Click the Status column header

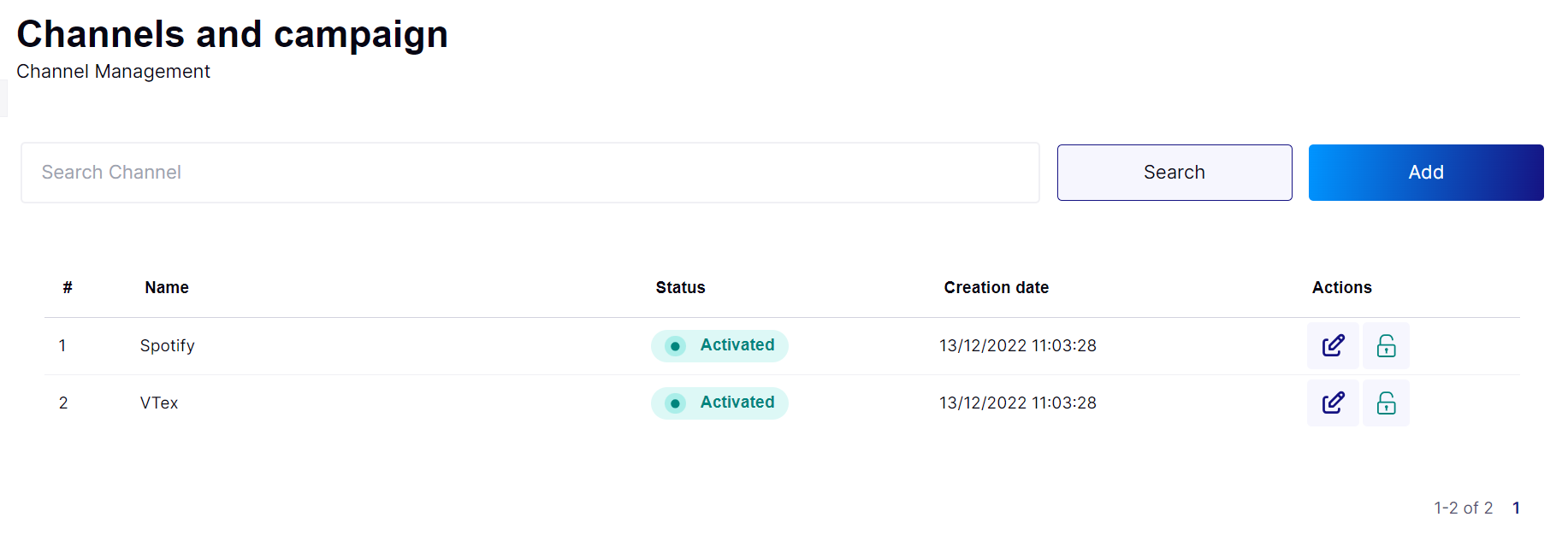pyautogui.click(x=681, y=288)
